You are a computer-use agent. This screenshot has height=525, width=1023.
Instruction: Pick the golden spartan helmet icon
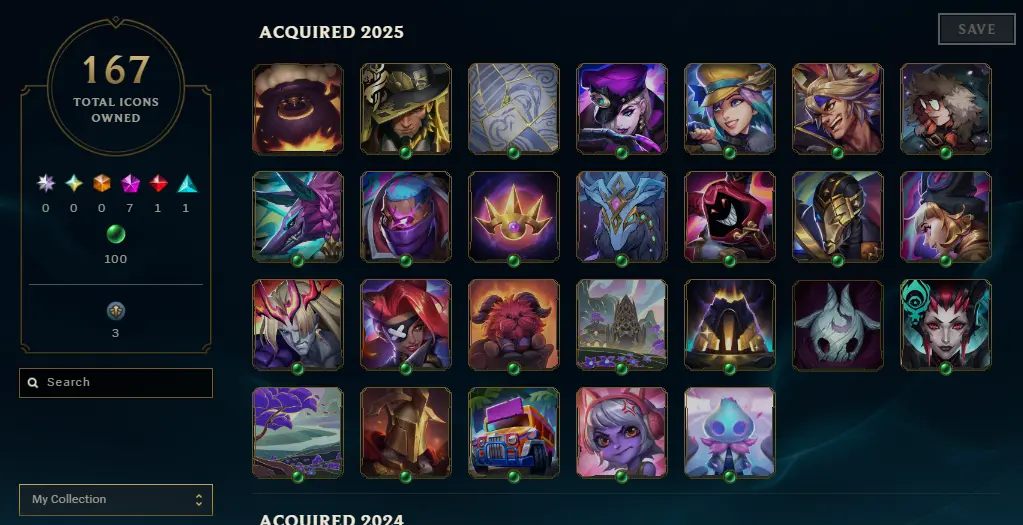coord(406,433)
